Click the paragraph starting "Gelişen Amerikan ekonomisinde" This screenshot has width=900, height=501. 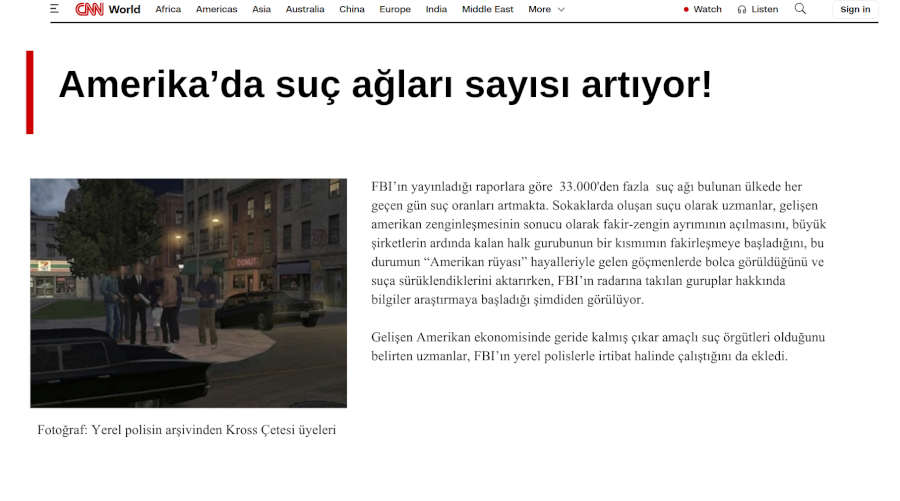598,347
